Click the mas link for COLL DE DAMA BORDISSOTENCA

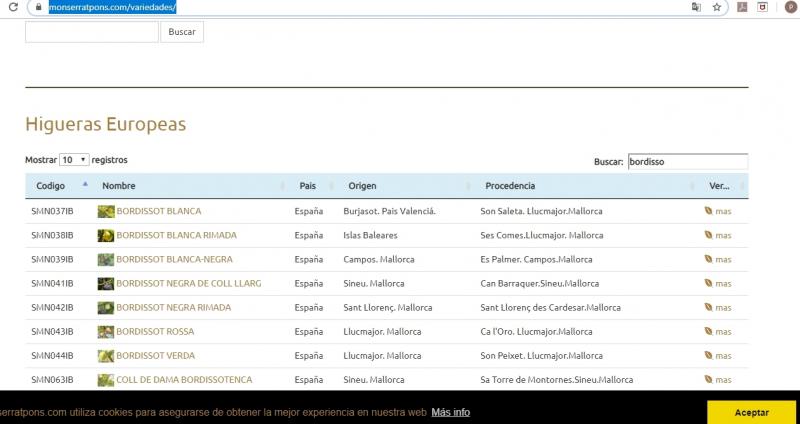click(x=722, y=380)
